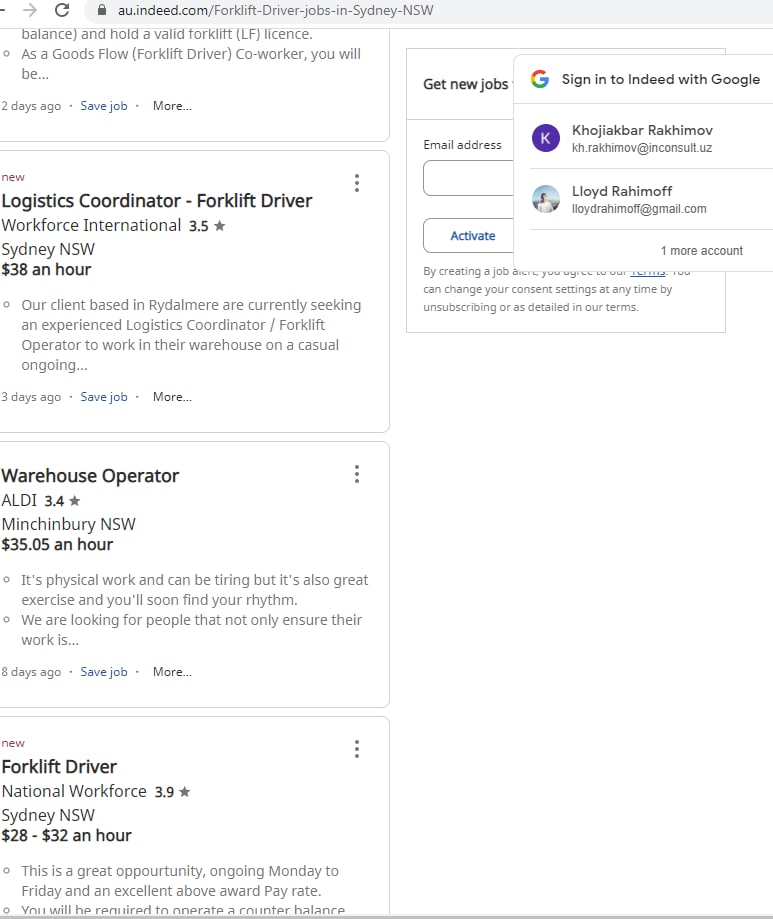View site info via the padlock icon
The image size is (773, 919).
pyautogui.click(x=102, y=10)
